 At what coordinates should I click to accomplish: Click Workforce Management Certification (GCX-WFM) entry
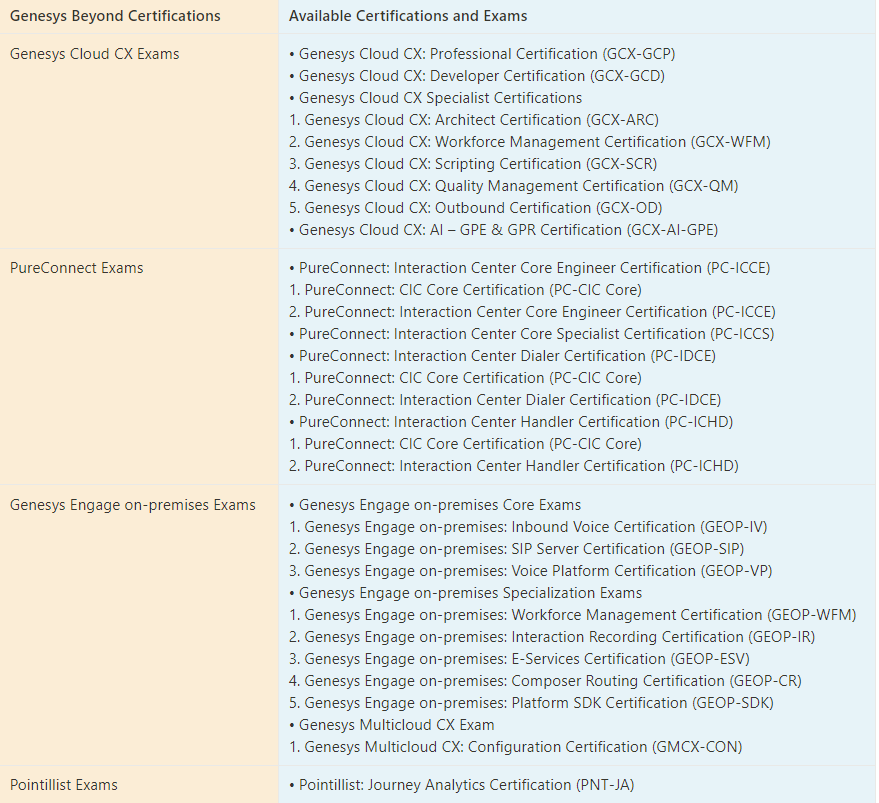pos(530,141)
